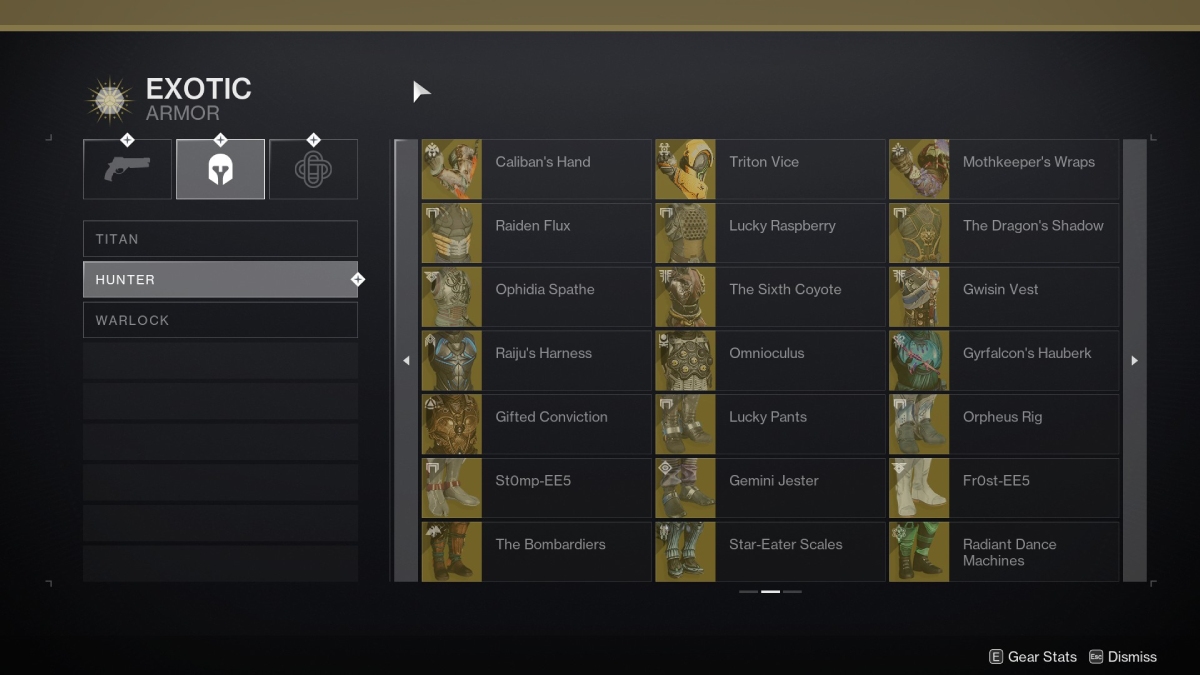1200x675 pixels.
Task: Click the Gemini Jester boots icon
Action: pos(685,487)
